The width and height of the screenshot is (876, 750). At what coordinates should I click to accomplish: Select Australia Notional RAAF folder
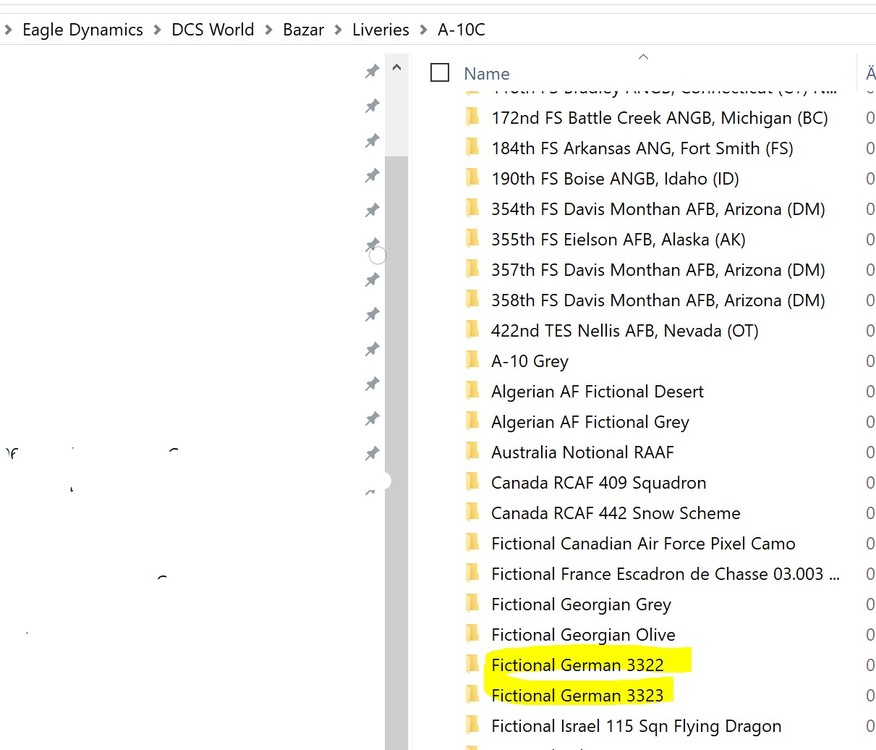click(582, 452)
